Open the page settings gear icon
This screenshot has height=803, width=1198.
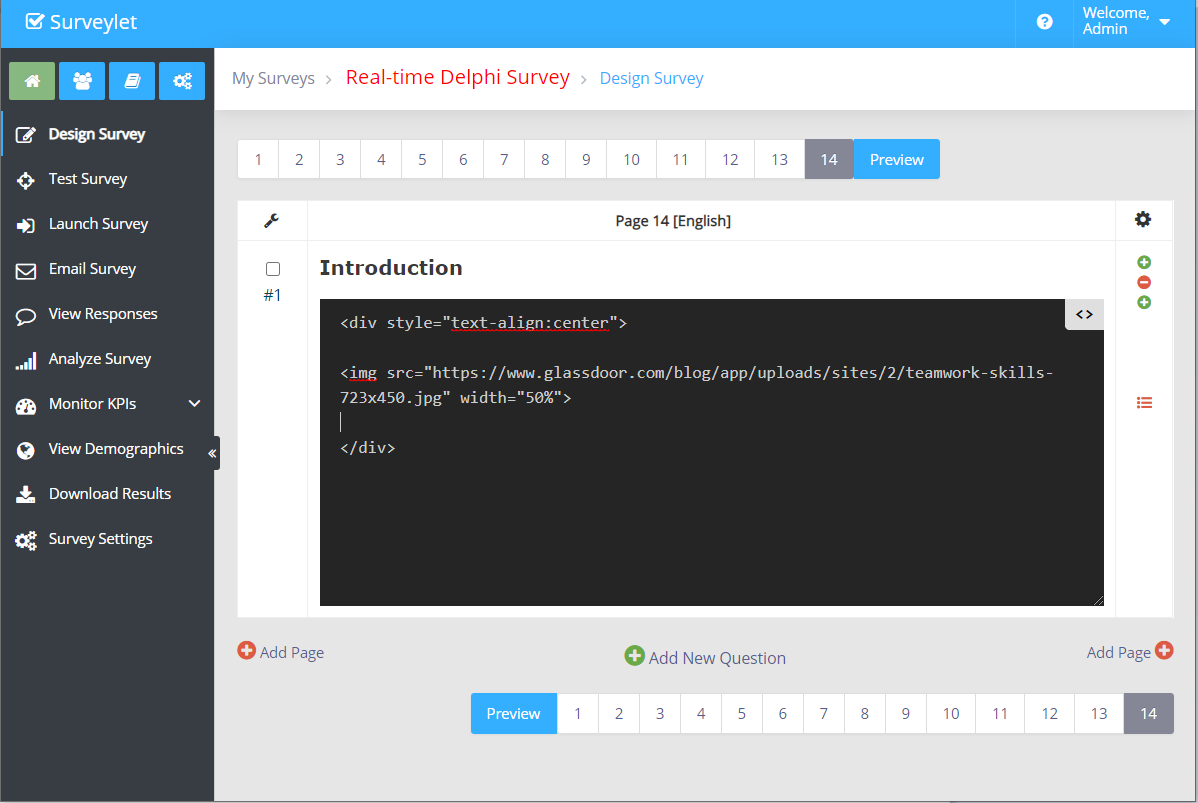coord(1143,220)
